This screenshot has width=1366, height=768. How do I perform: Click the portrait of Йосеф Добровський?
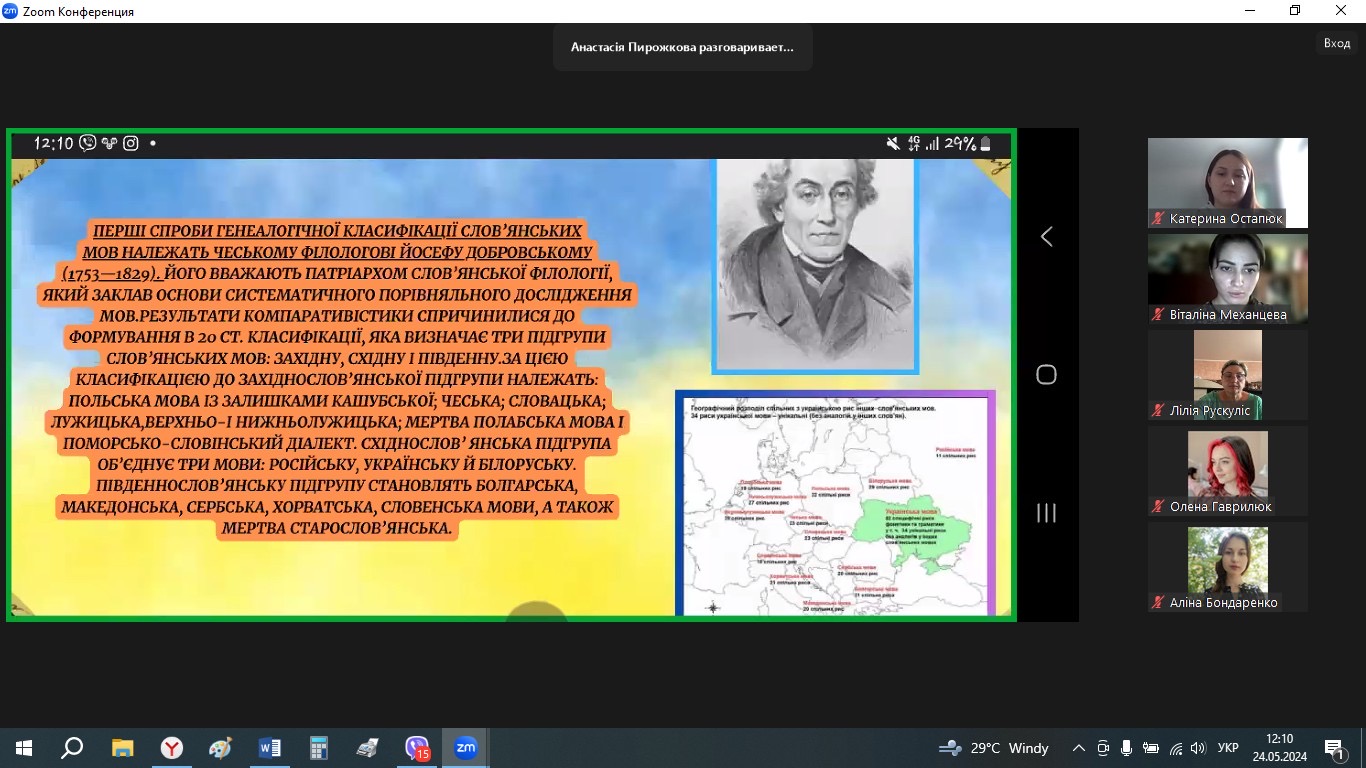[x=815, y=265]
